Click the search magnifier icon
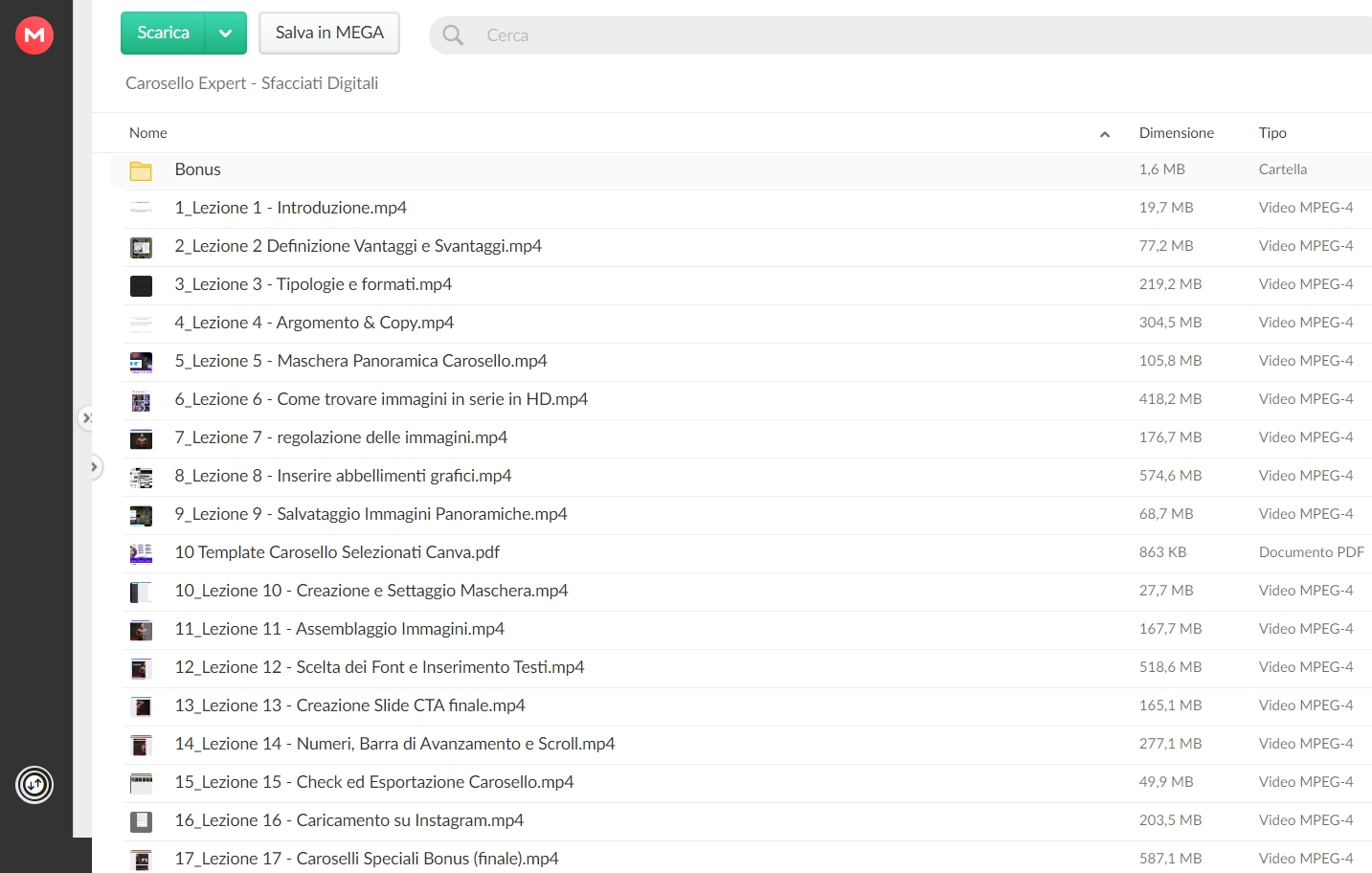The image size is (1372, 873). pos(453,35)
